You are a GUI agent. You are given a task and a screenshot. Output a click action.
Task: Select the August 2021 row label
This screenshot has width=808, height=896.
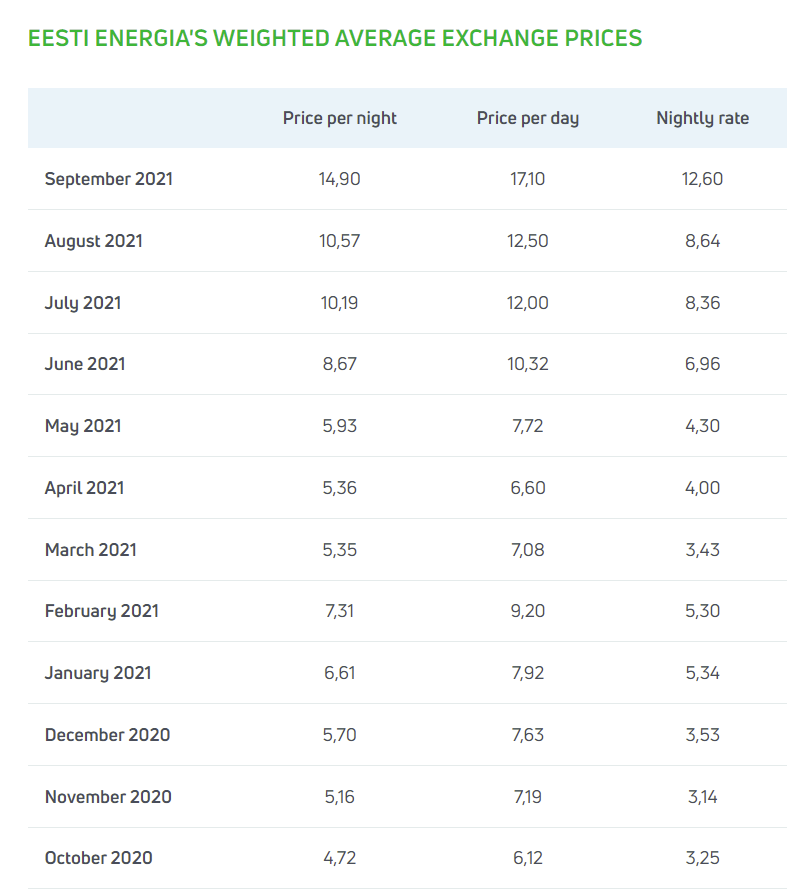pyautogui.click(x=94, y=241)
